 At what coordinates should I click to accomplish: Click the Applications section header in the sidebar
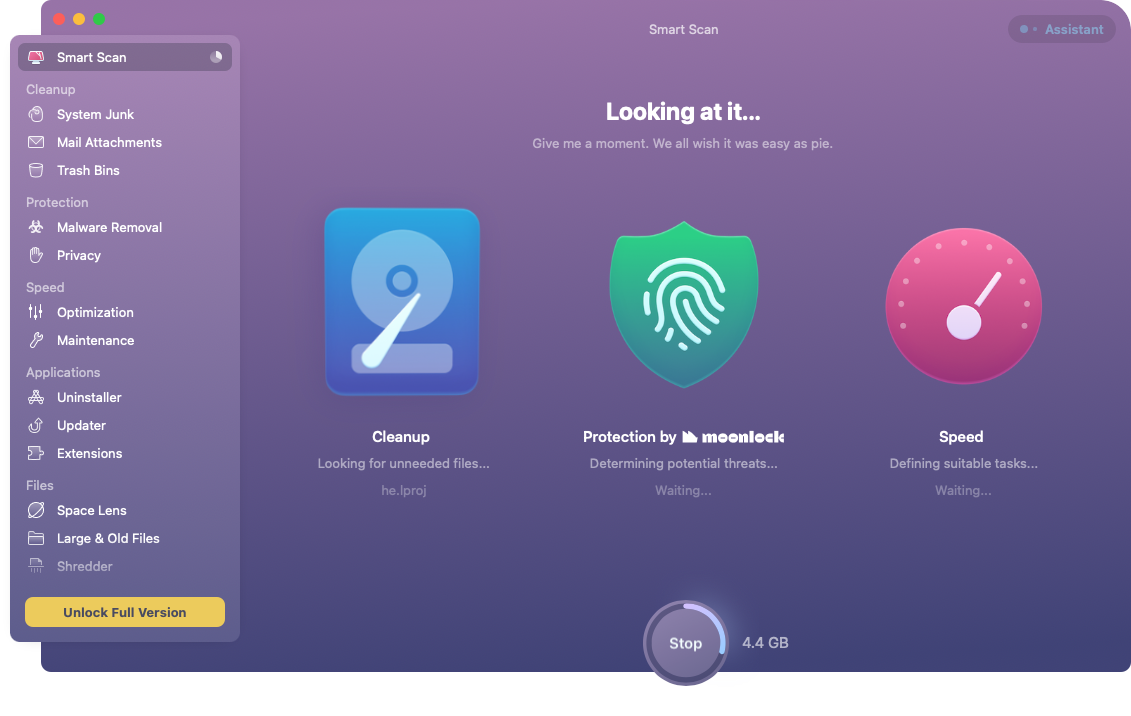point(63,373)
